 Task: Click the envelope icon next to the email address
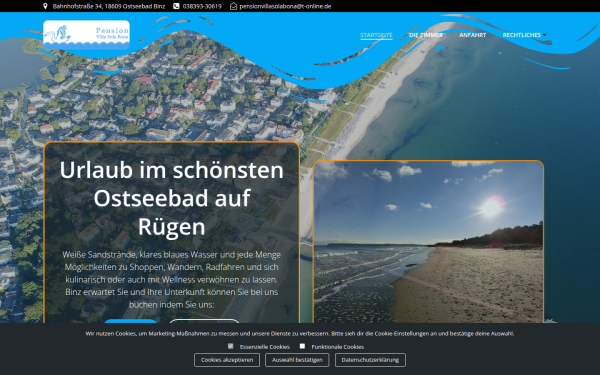[x=233, y=6]
